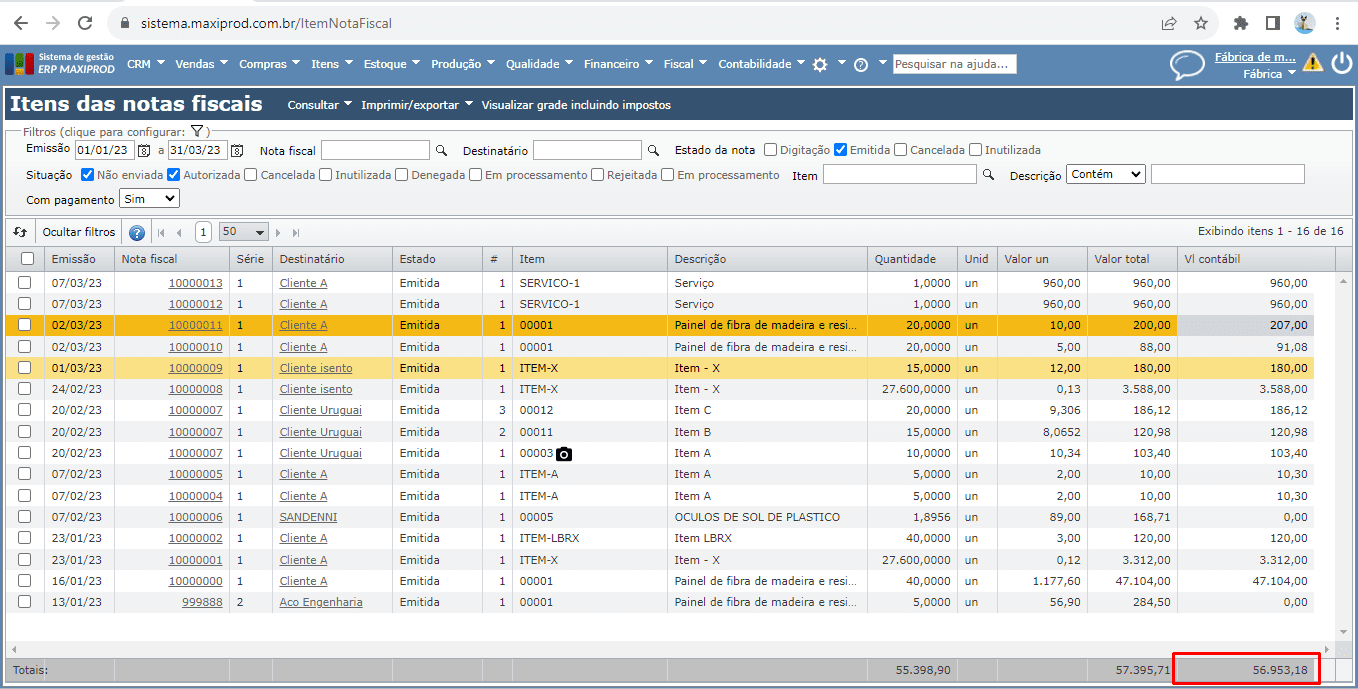Image resolution: width=1358 pixels, height=689 pixels.
Task: Open the Financeiro menu
Action: point(618,64)
